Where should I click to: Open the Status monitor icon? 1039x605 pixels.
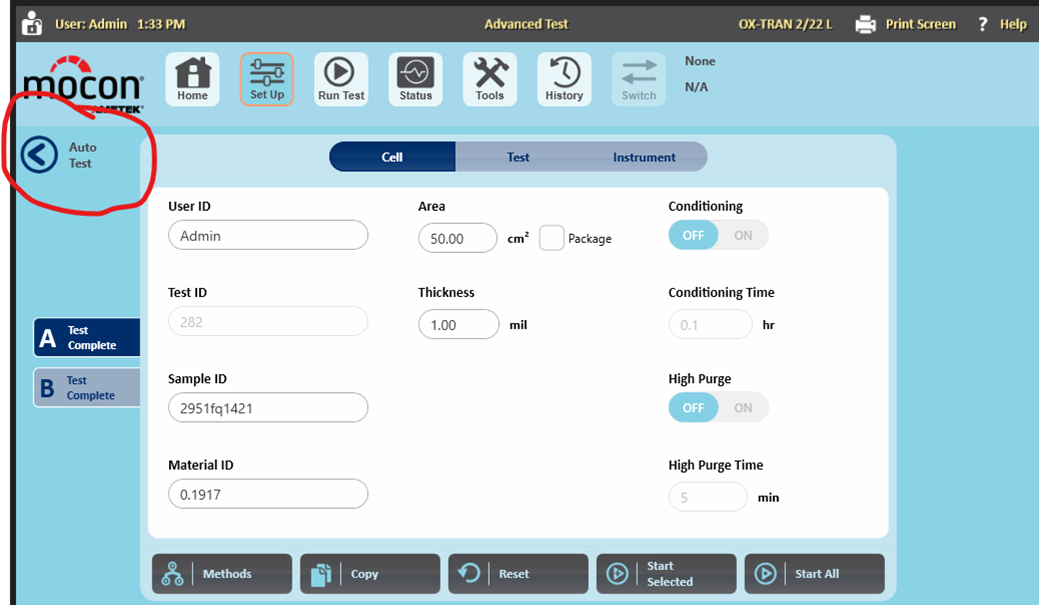415,79
